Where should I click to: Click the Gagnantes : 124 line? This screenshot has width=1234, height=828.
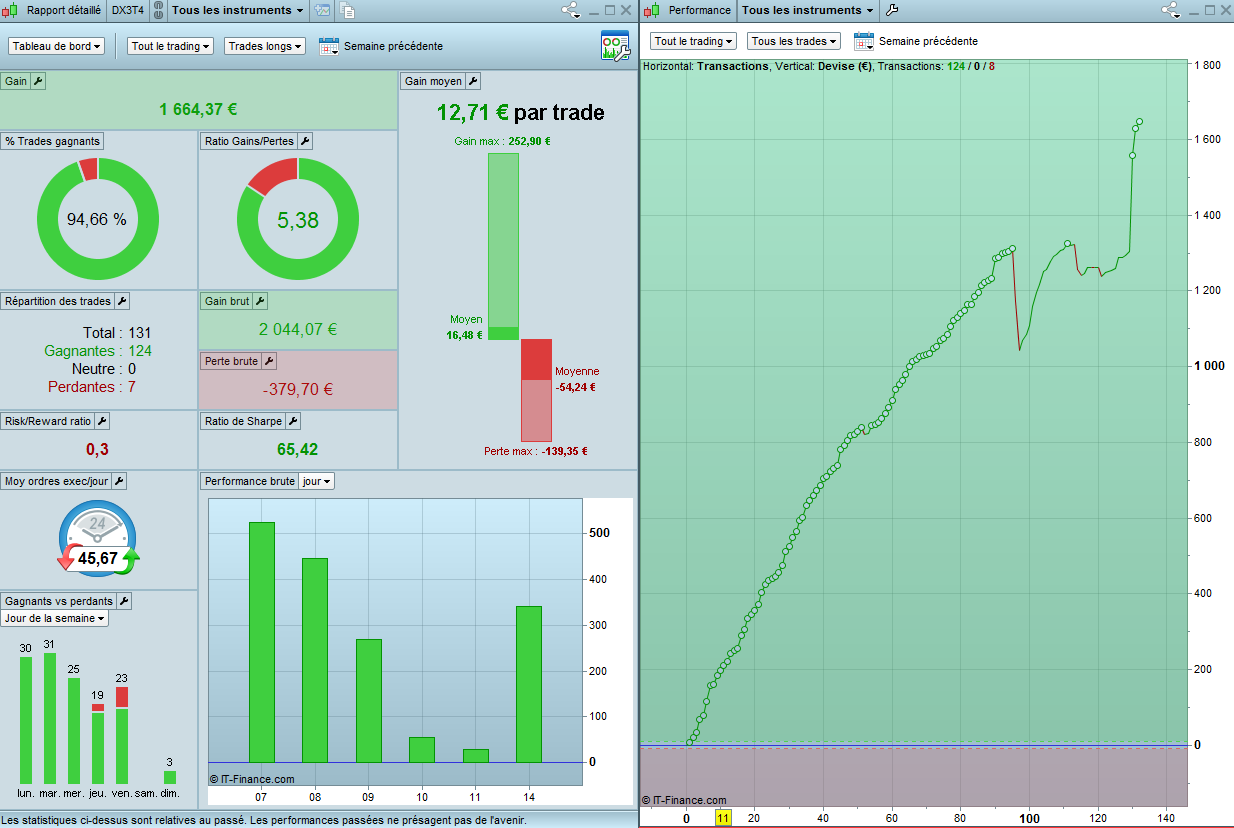coord(98,350)
